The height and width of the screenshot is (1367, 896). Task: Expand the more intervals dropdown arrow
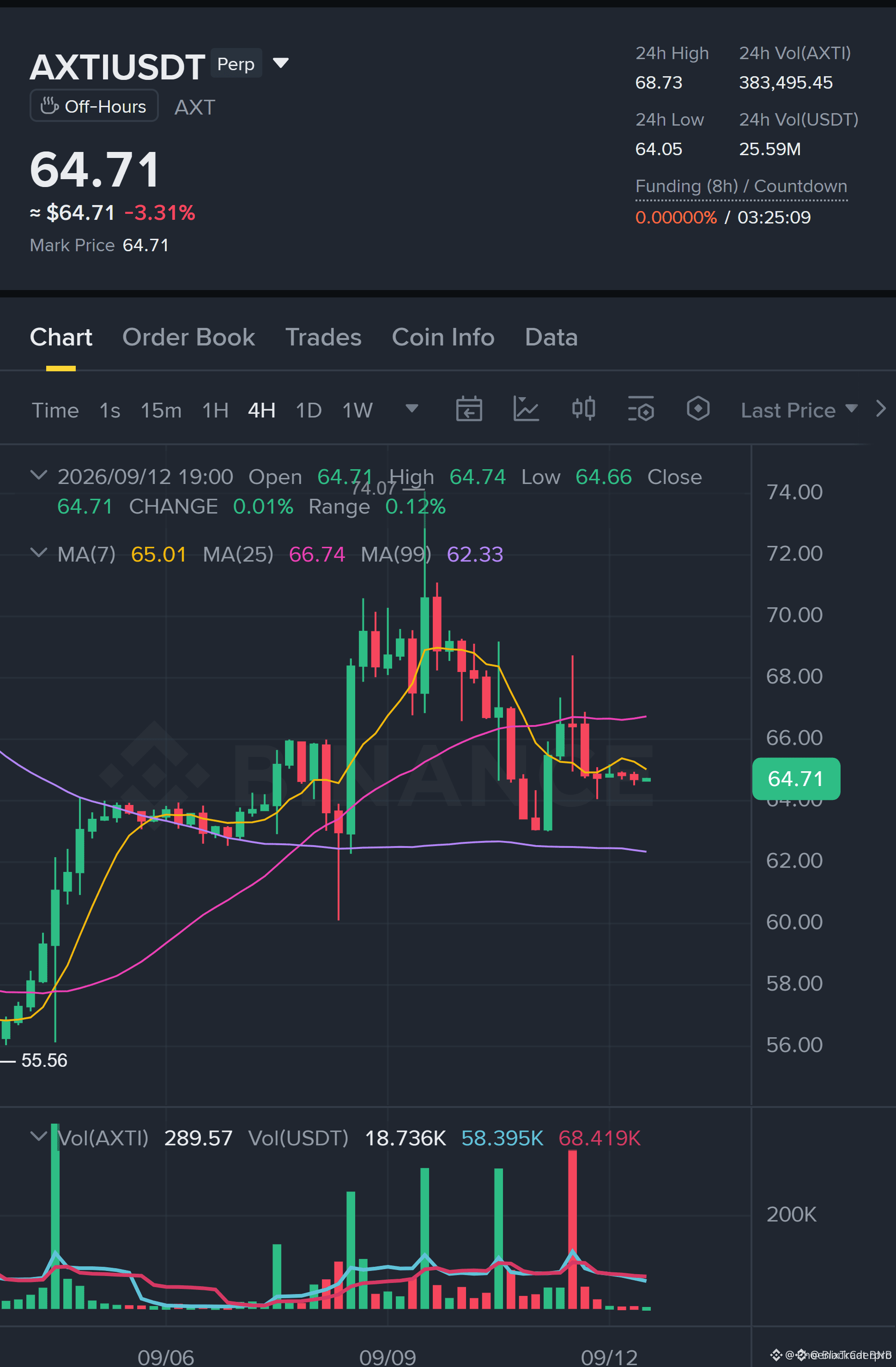click(x=412, y=408)
